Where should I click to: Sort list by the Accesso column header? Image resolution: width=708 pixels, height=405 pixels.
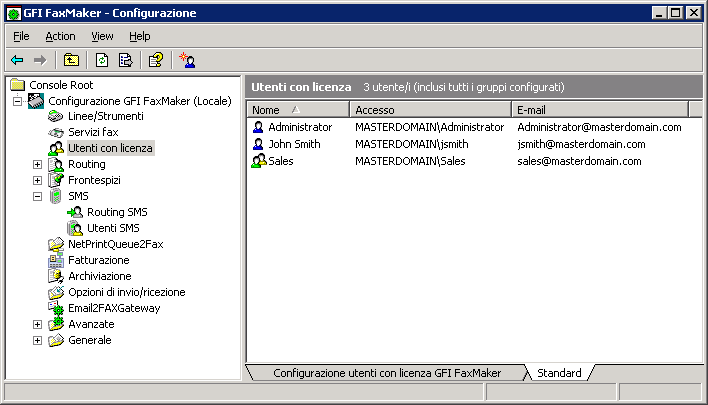(430, 110)
